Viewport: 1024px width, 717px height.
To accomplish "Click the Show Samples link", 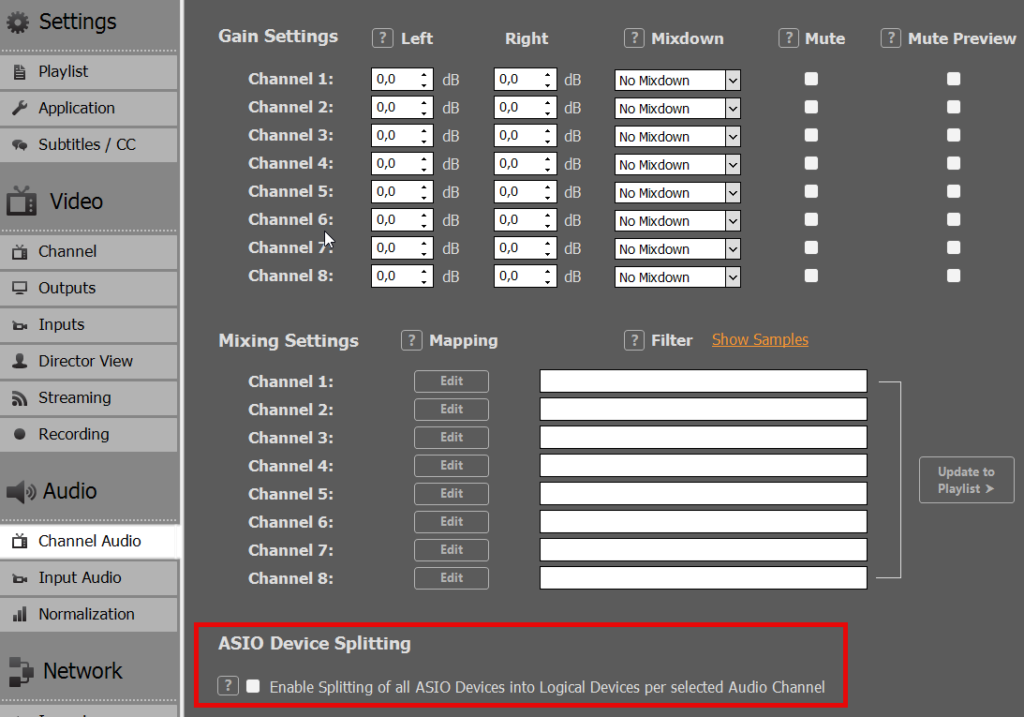I will (760, 340).
